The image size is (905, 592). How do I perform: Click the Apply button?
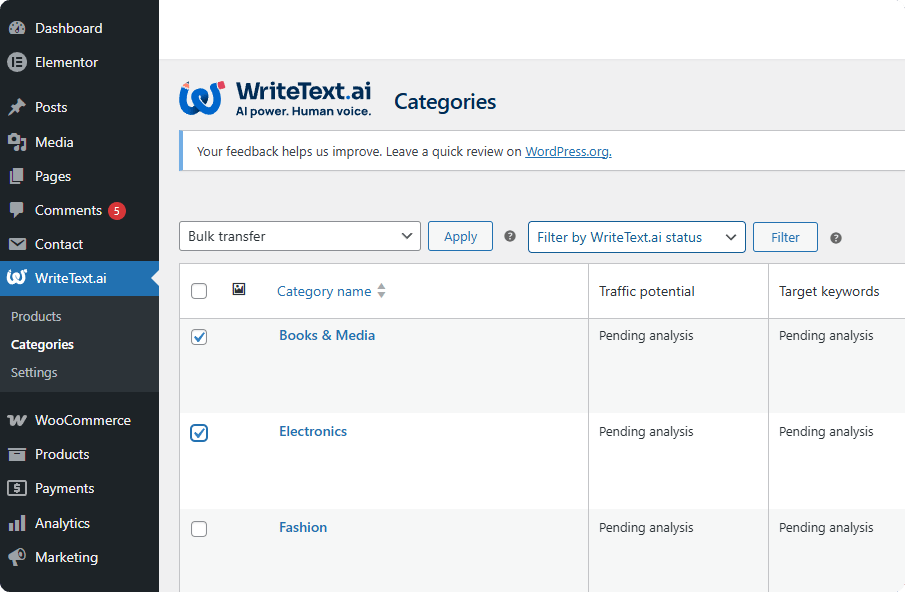click(x=460, y=236)
